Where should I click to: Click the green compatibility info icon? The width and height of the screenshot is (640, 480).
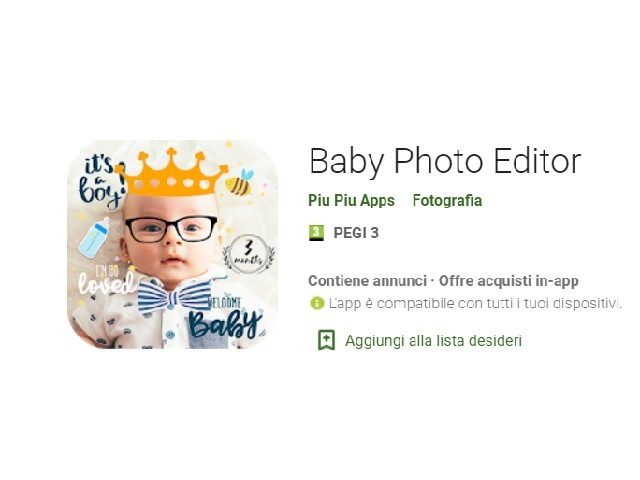coord(317,303)
